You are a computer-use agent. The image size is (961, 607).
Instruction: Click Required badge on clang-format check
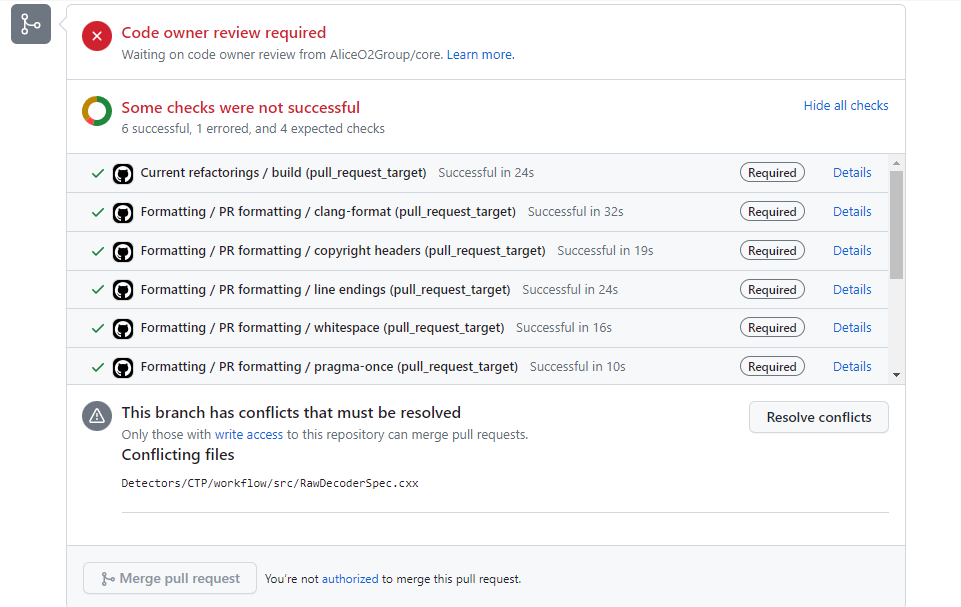tap(772, 212)
